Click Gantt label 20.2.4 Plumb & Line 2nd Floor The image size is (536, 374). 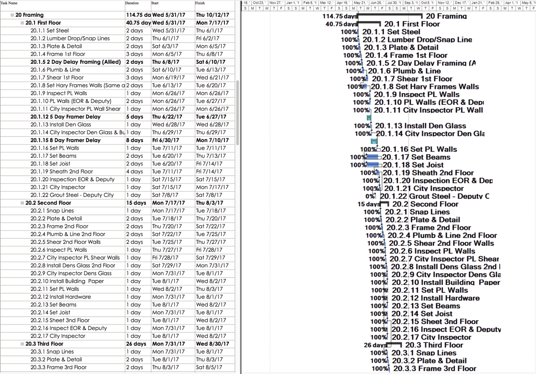click(x=442, y=236)
